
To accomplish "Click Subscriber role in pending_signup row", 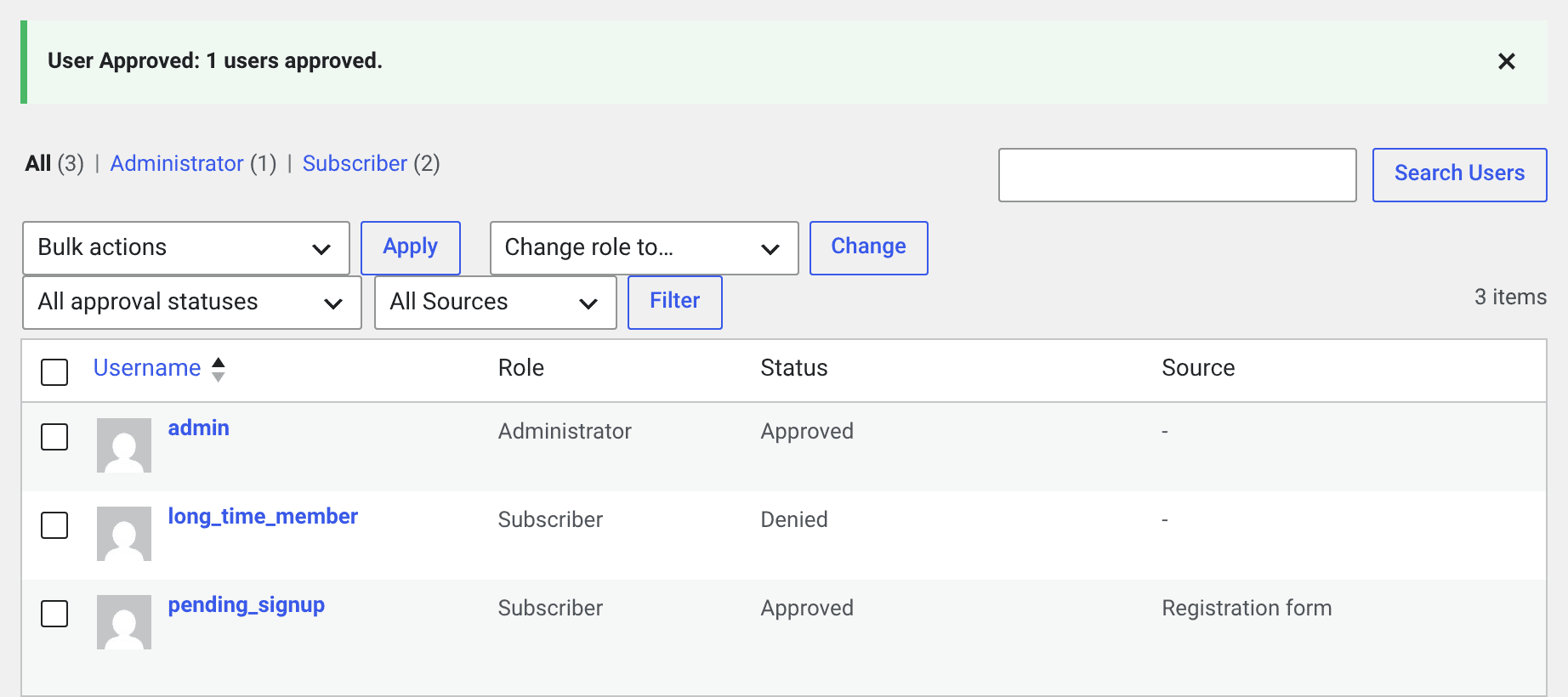I will 550,608.
